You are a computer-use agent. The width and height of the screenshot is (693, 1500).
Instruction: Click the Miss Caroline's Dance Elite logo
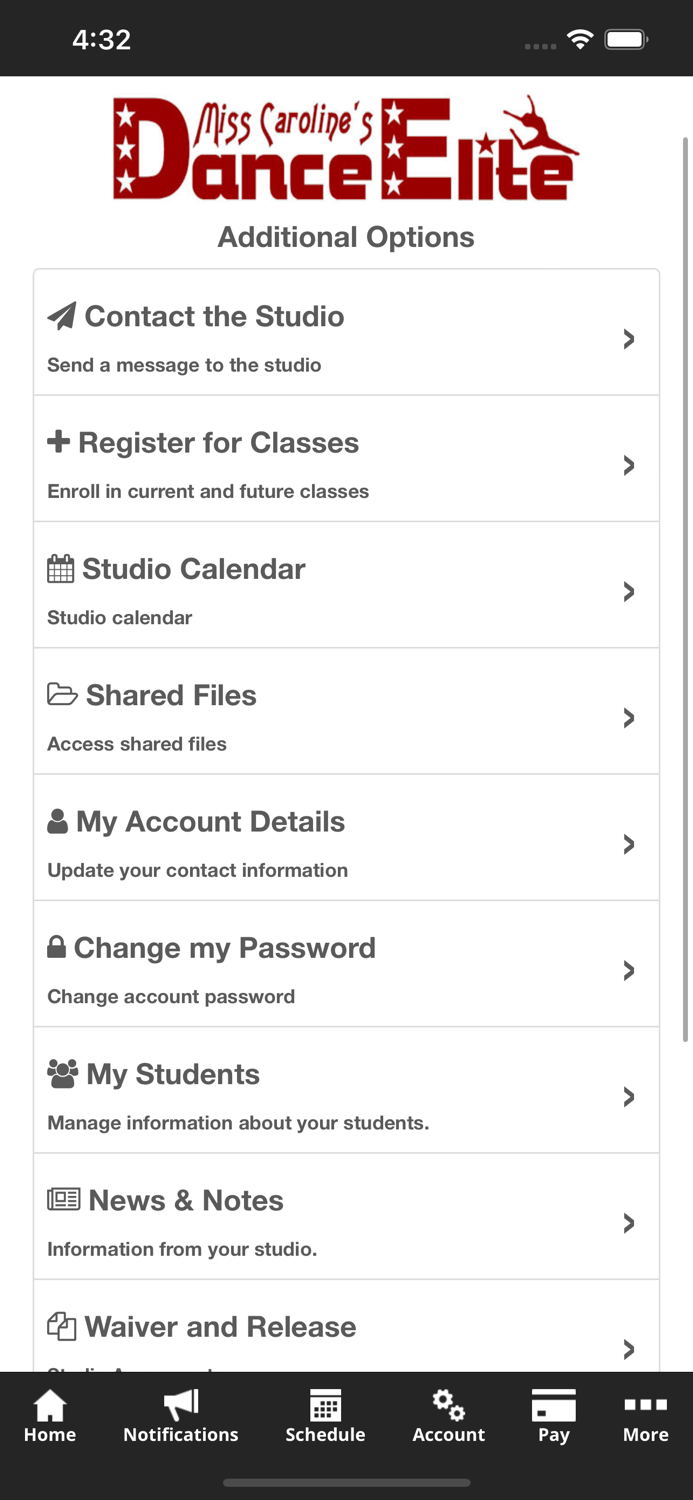346,148
